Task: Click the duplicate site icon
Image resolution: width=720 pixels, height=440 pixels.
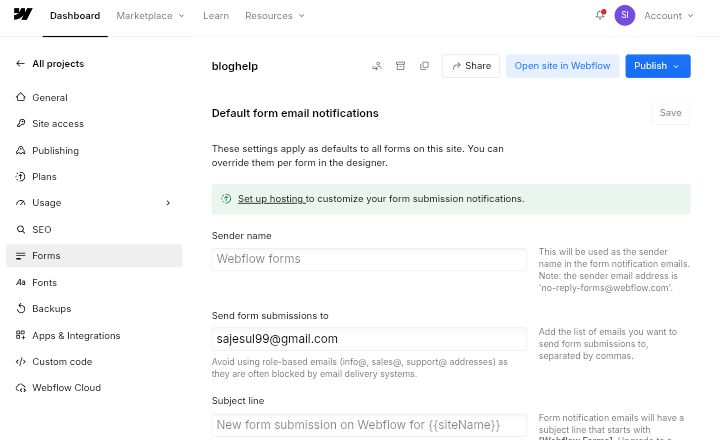Action: click(424, 66)
